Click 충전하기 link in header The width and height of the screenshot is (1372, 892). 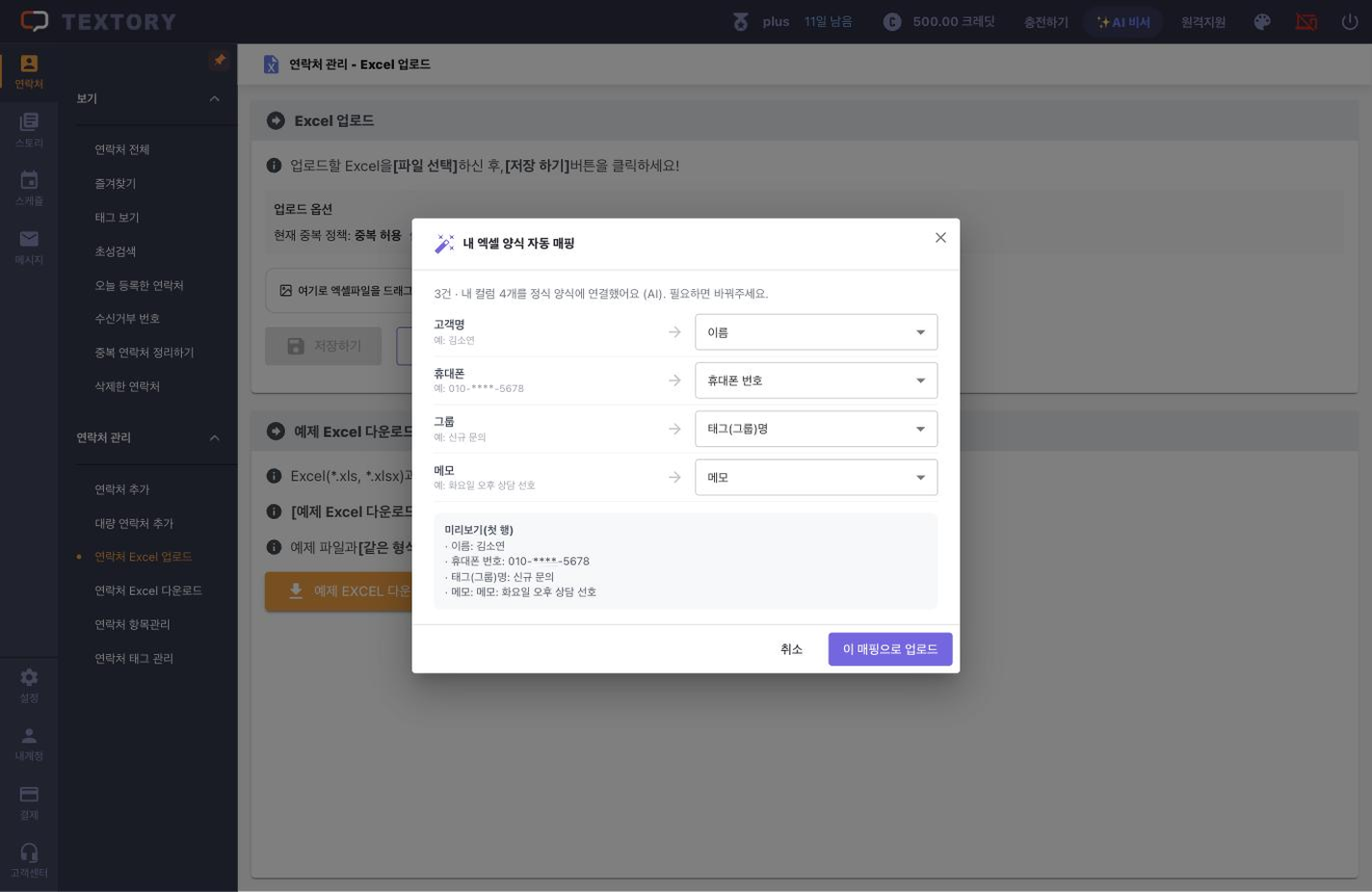[1046, 22]
